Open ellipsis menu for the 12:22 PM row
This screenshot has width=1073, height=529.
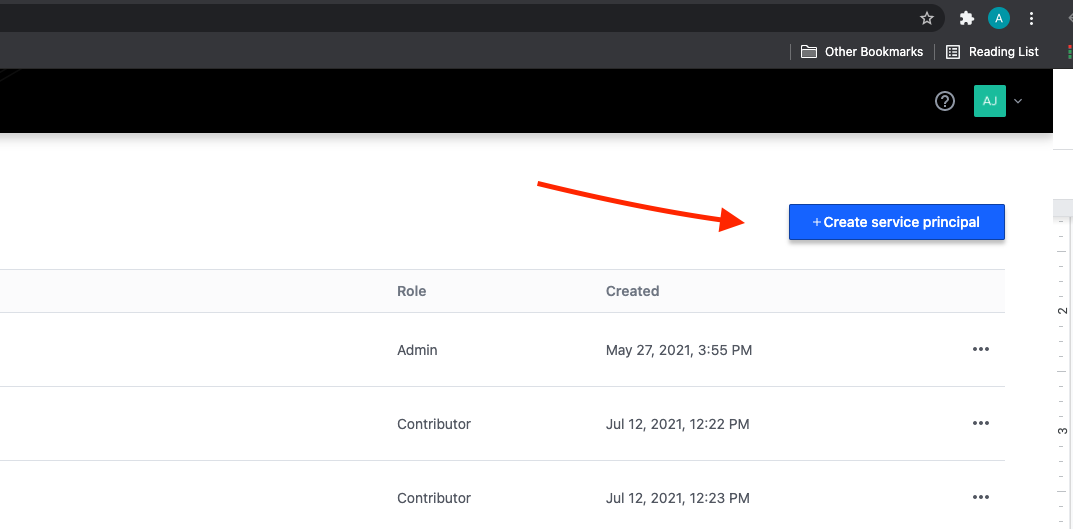point(980,424)
